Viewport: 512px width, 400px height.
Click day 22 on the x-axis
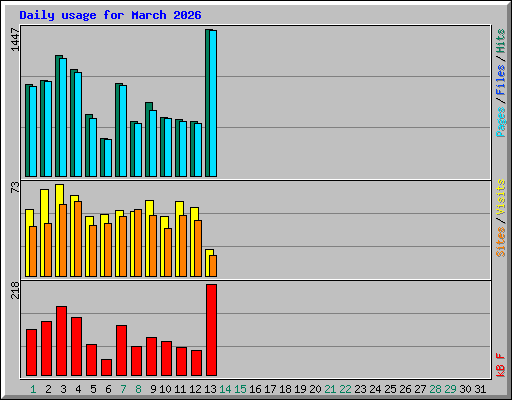coord(345,389)
